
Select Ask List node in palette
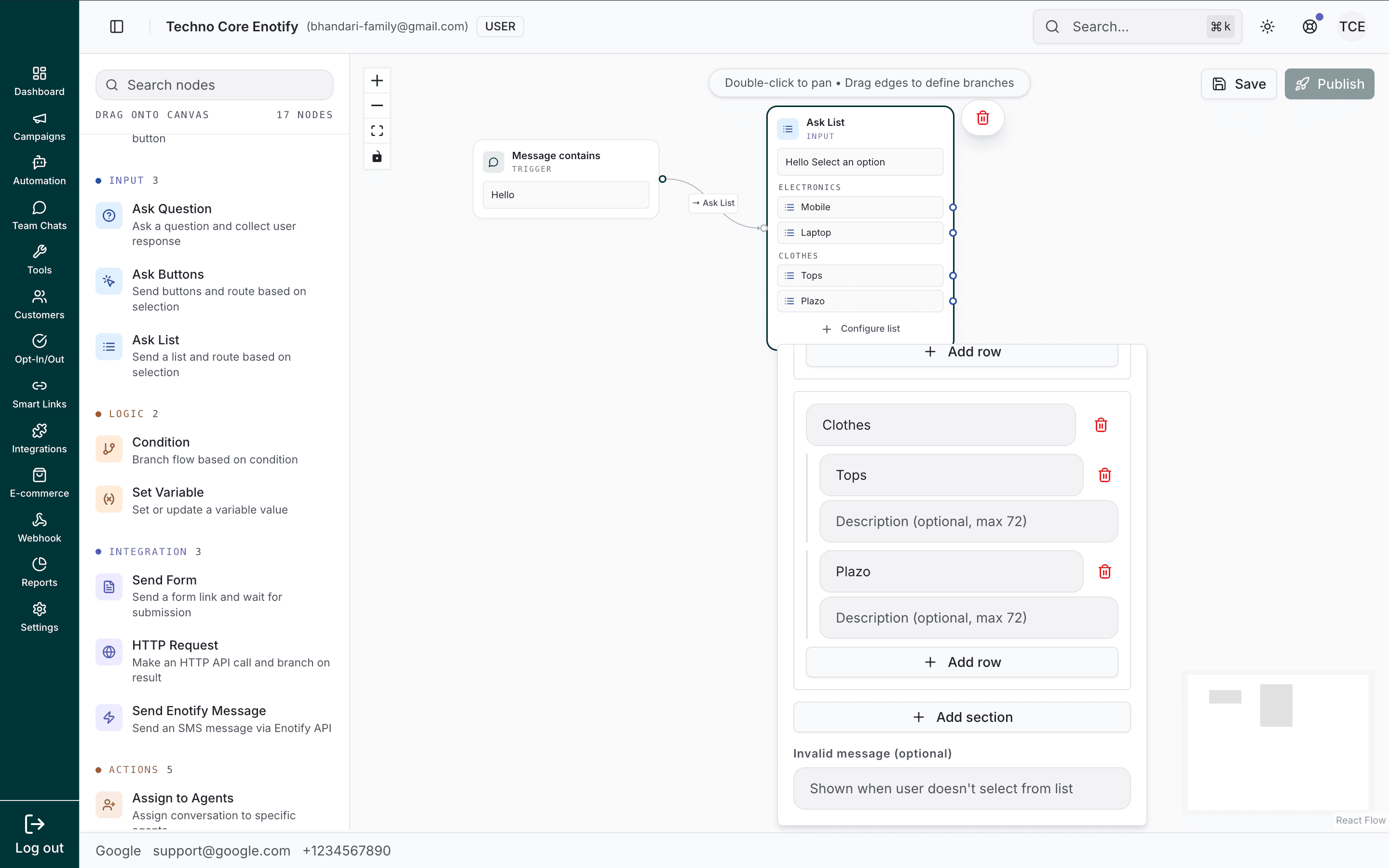(x=214, y=355)
